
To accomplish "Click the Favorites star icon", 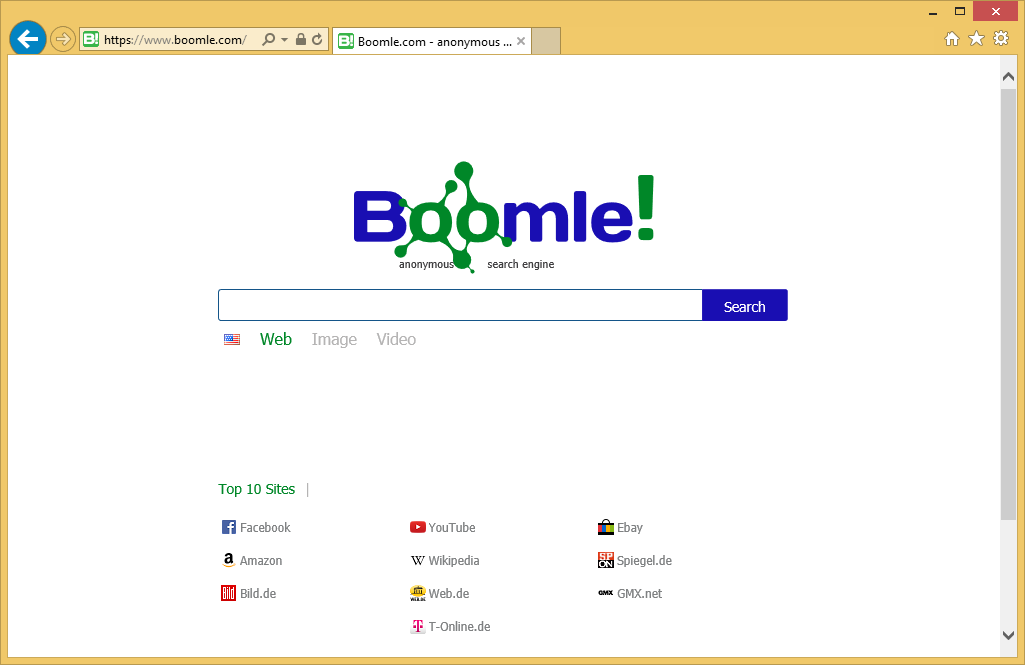I will [975, 38].
